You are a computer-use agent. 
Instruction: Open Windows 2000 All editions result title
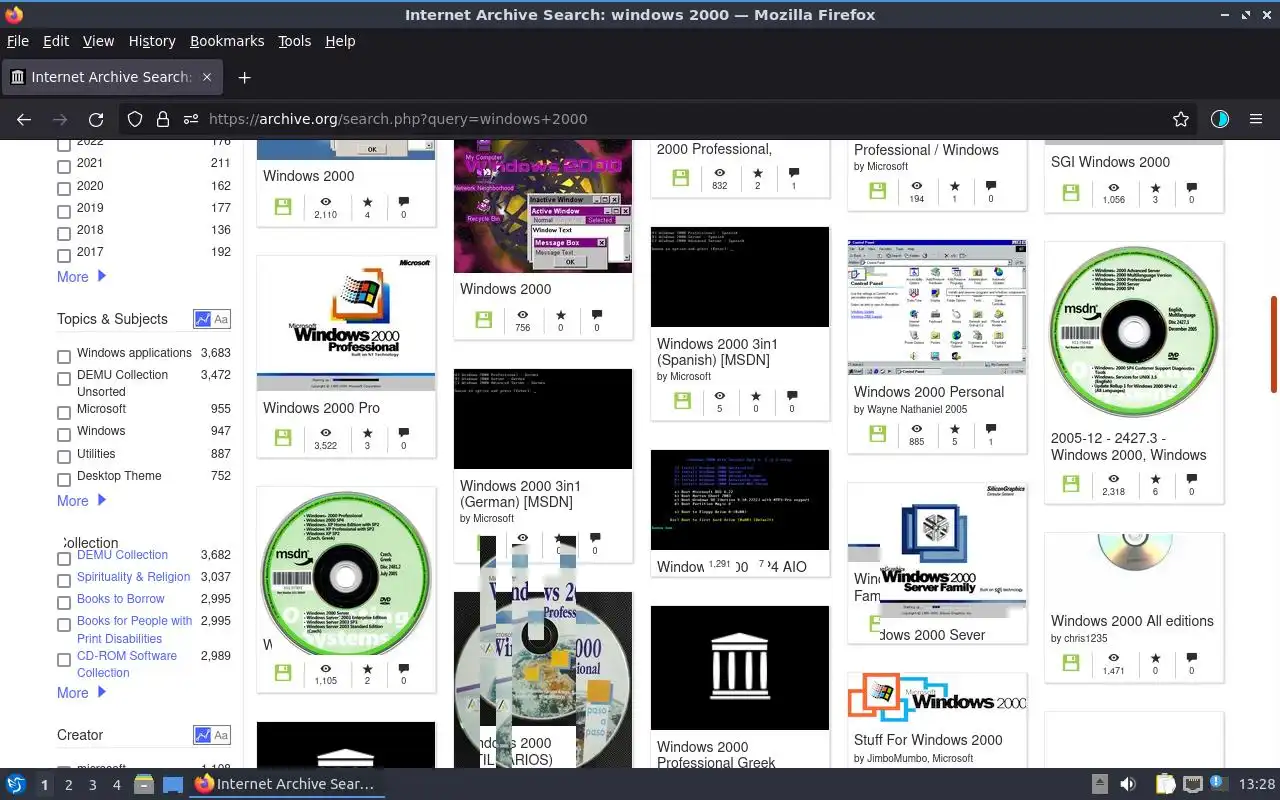1132,621
